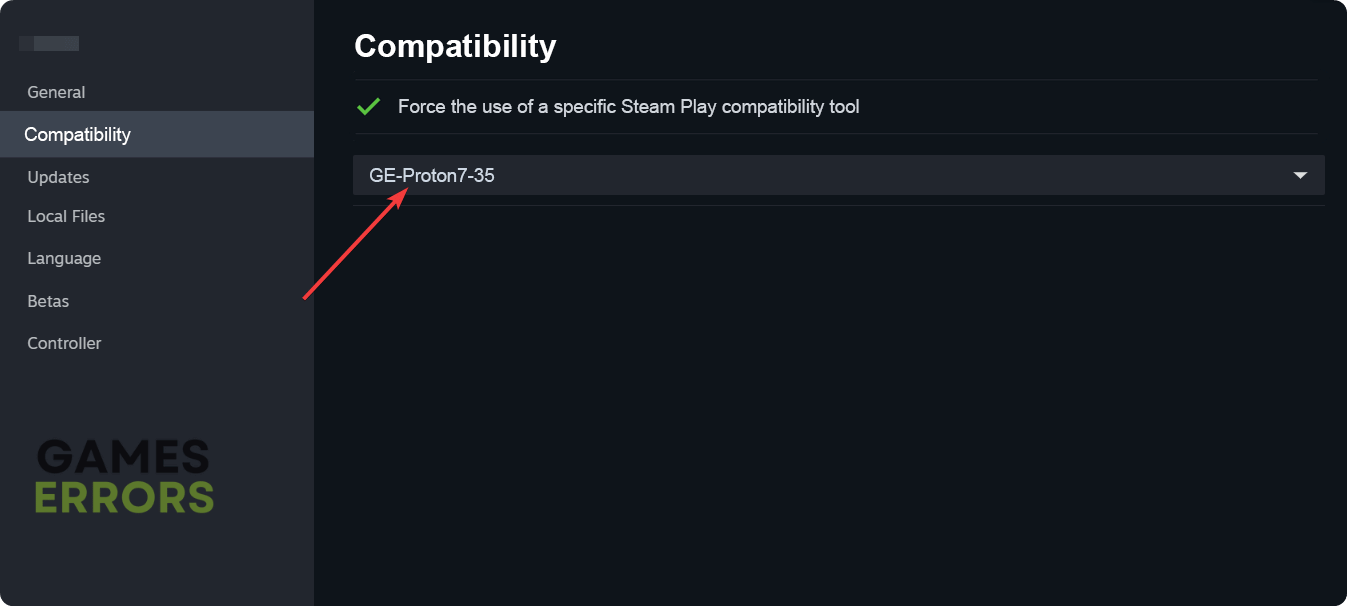Image resolution: width=1347 pixels, height=606 pixels.
Task: Click the blurred game title in sidebar
Action: pos(49,43)
